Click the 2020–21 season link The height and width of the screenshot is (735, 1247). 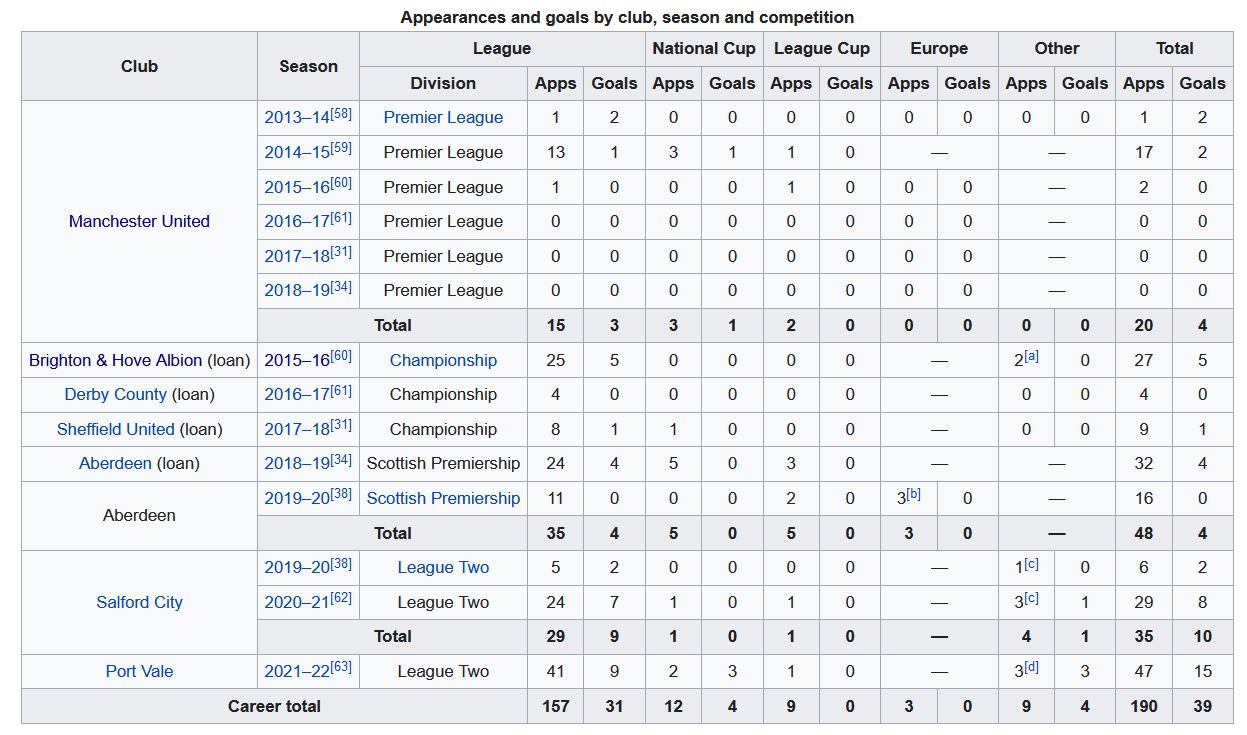[x=297, y=602]
